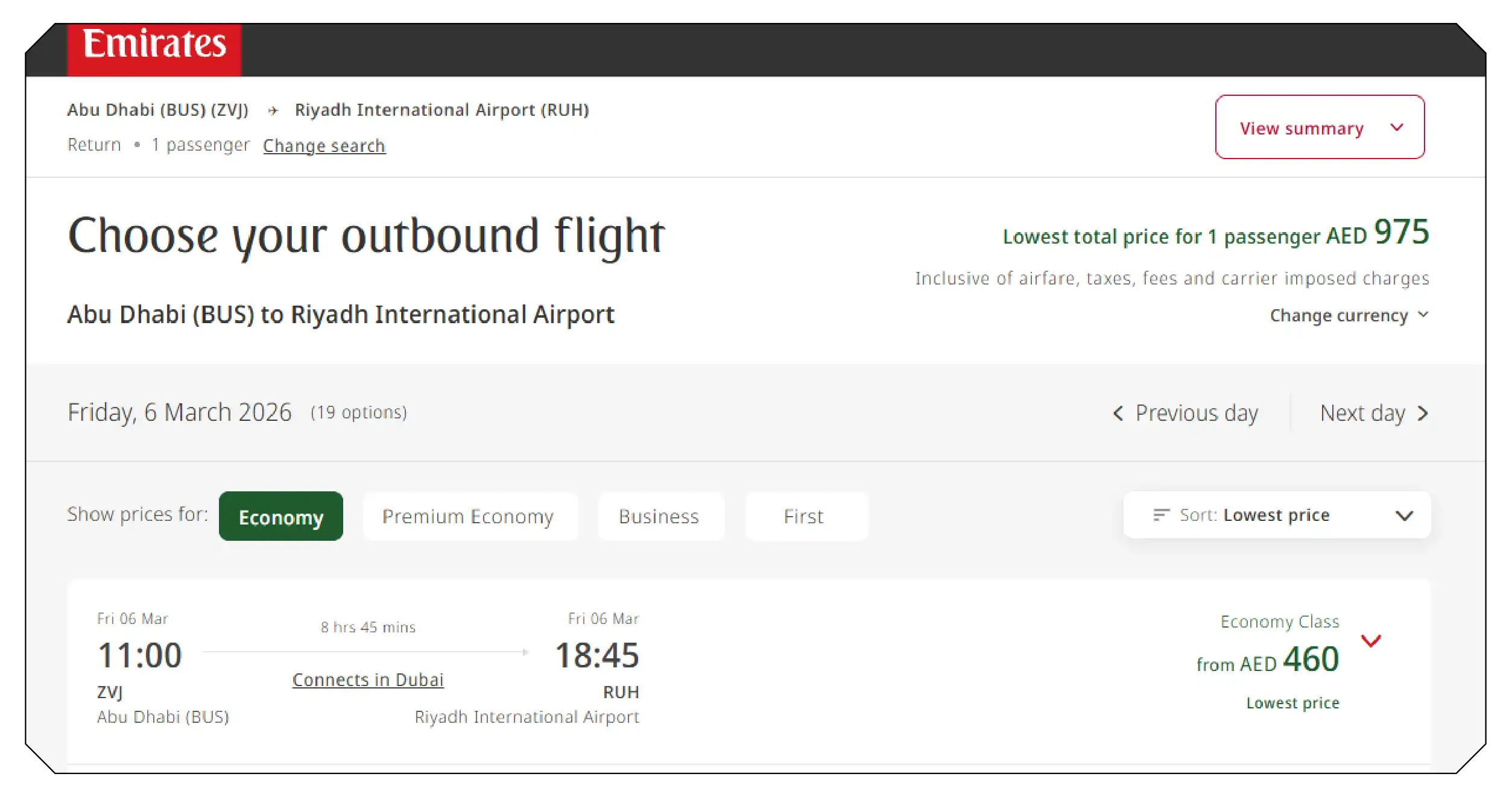Select the Economy price filter
Viewport: 1512px width, 797px height.
(280, 516)
